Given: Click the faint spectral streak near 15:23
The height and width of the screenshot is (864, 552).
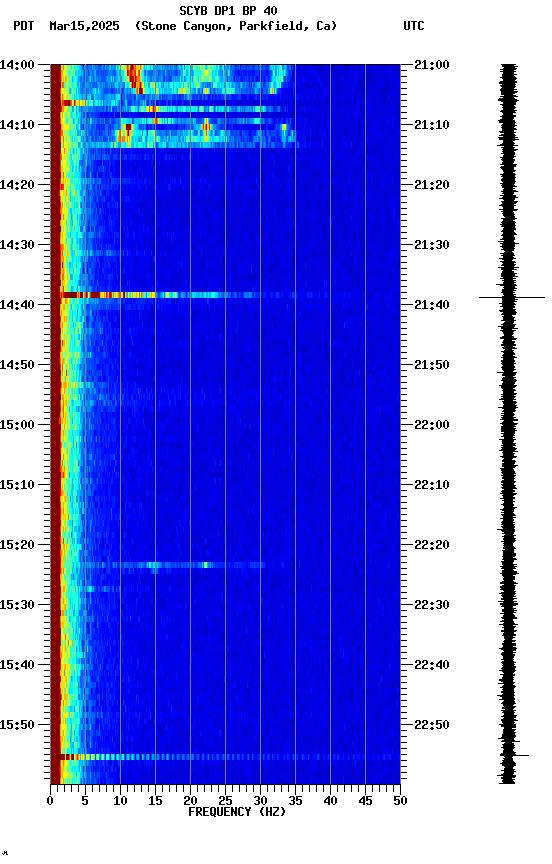Looking at the screenshot, I should click(x=175, y=565).
